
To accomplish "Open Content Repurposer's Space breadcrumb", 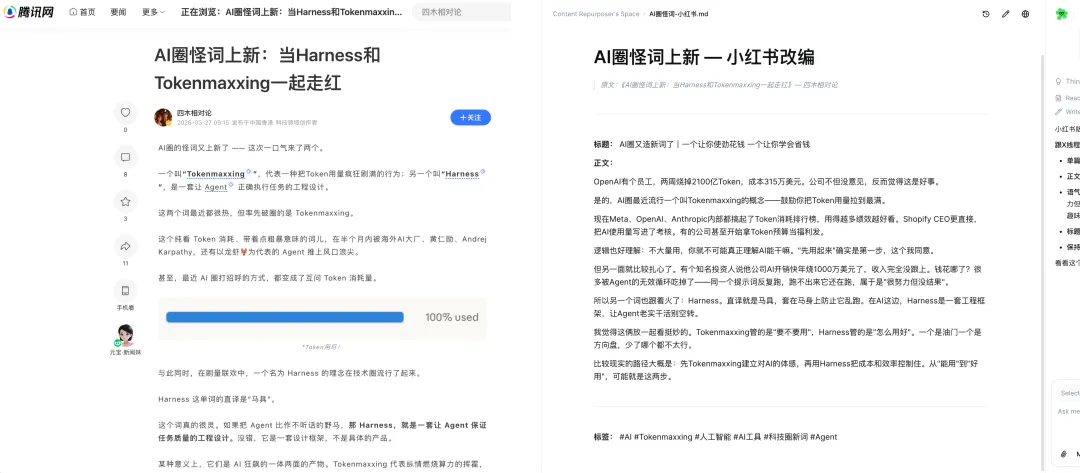I will click(x=596, y=14).
